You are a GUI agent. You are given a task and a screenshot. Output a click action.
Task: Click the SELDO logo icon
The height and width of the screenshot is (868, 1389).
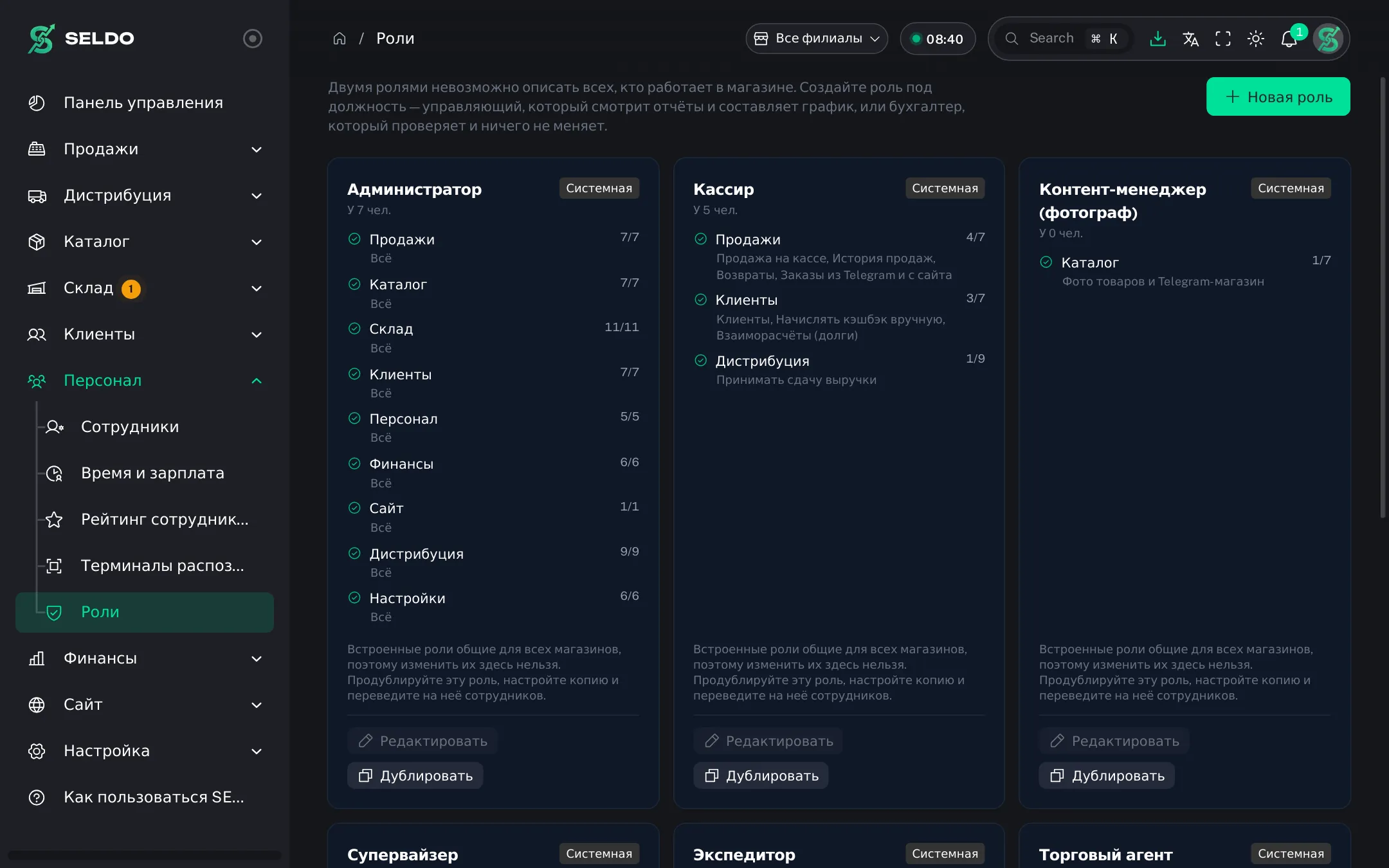coord(41,39)
